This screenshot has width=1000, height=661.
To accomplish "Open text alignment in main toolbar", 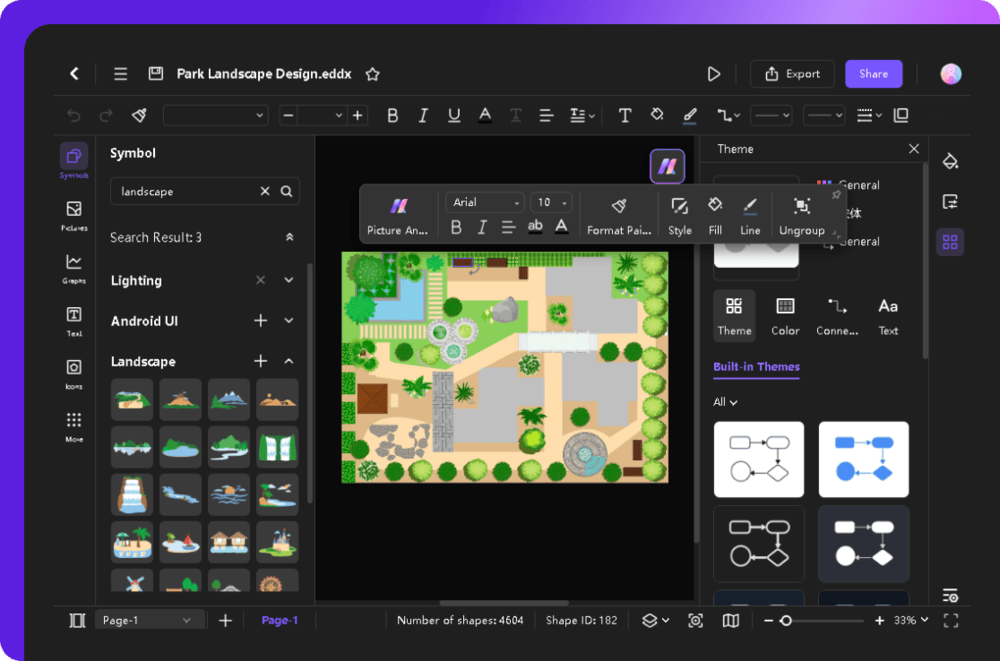I will tap(546, 115).
